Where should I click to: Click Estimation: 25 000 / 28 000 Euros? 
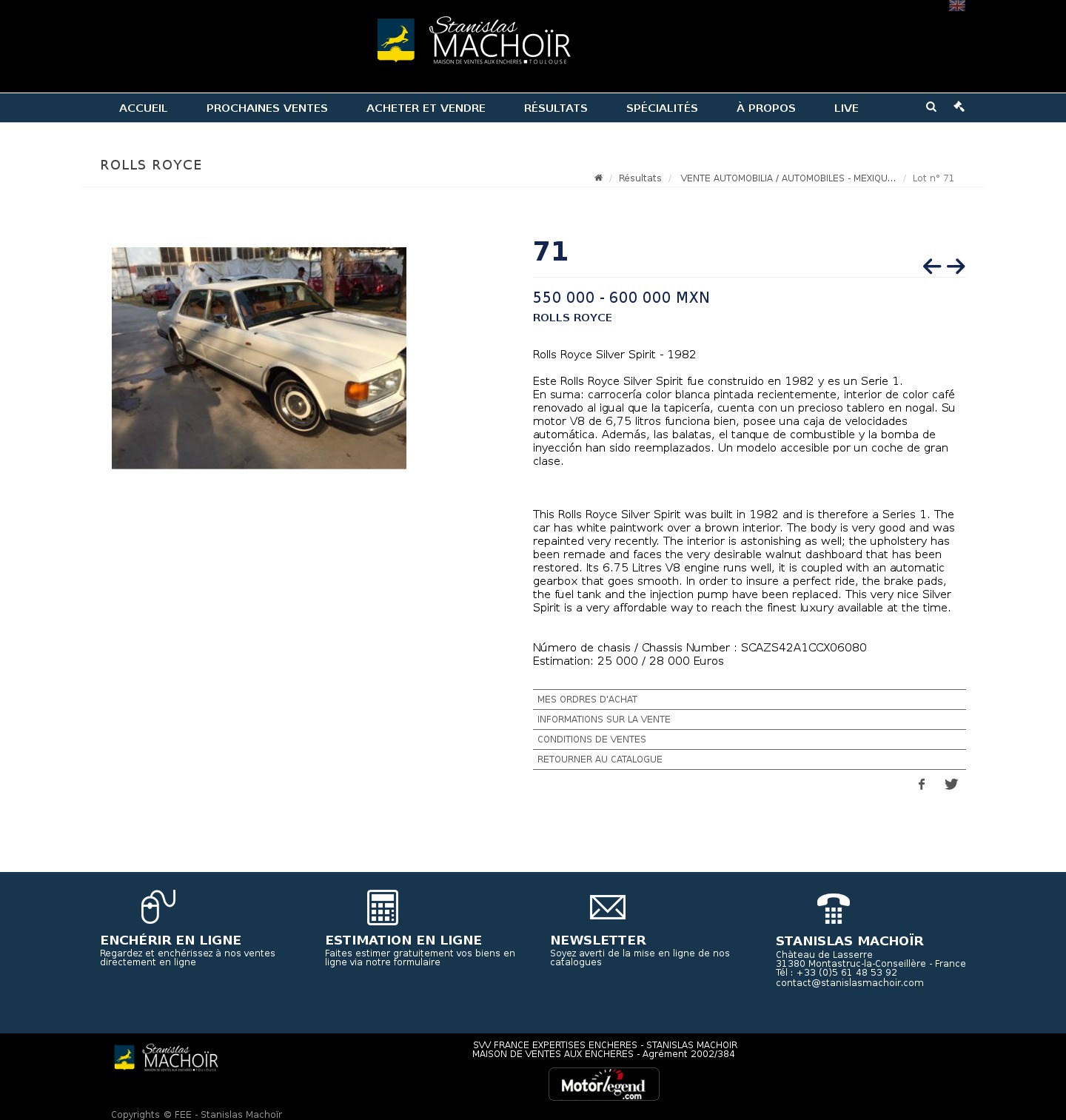(x=628, y=661)
